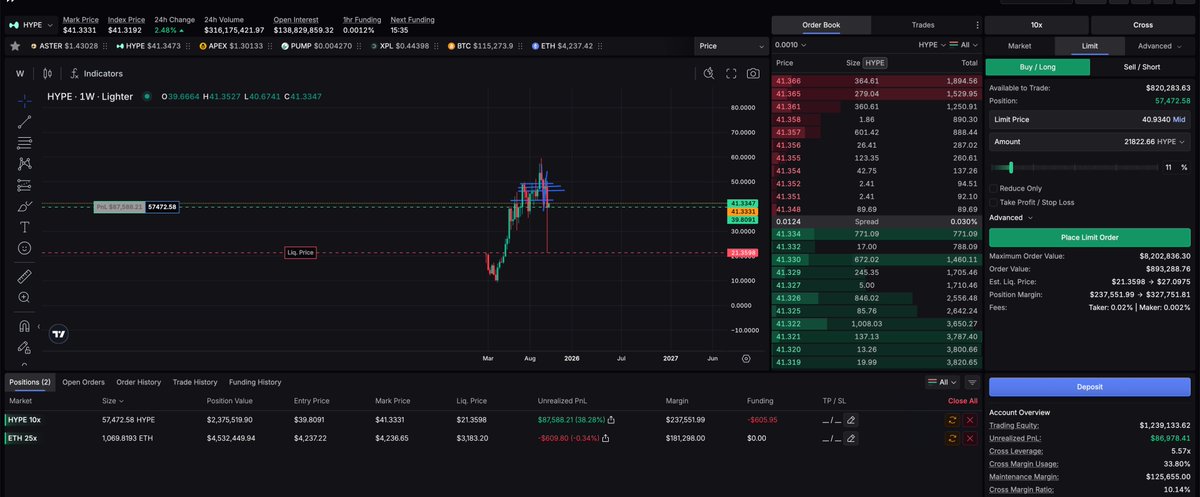The image size is (1200, 497).
Task: Open Amount unit HYPE dropdown
Action: [x=1169, y=143]
